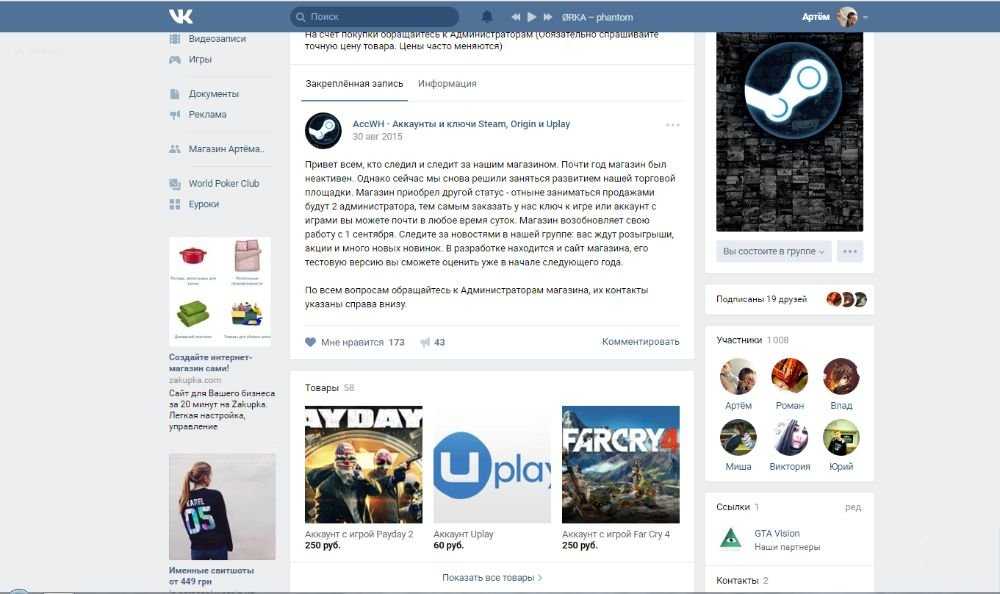Open group actions three-dots button
This screenshot has width=1000, height=594.
point(849,251)
